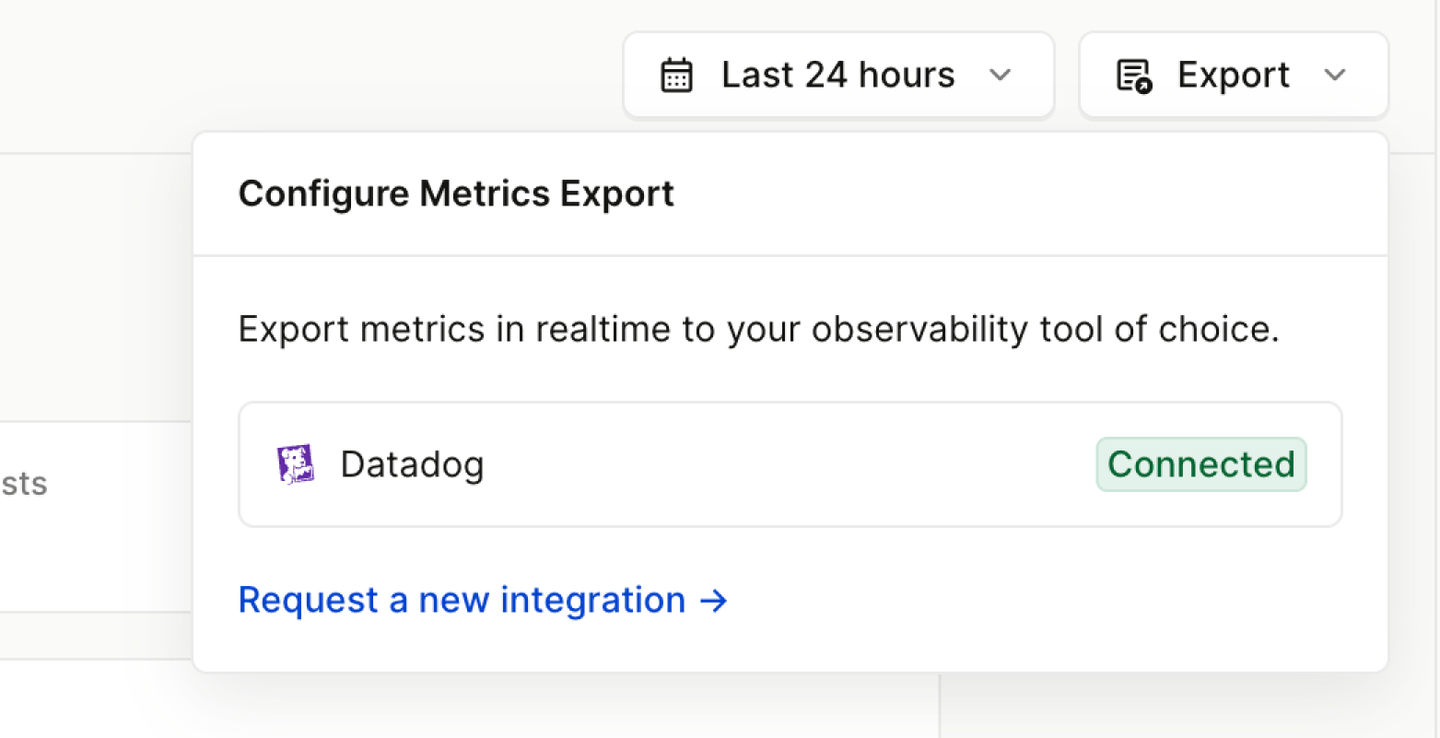Click the Export button
This screenshot has height=738, width=1440.
point(1232,74)
